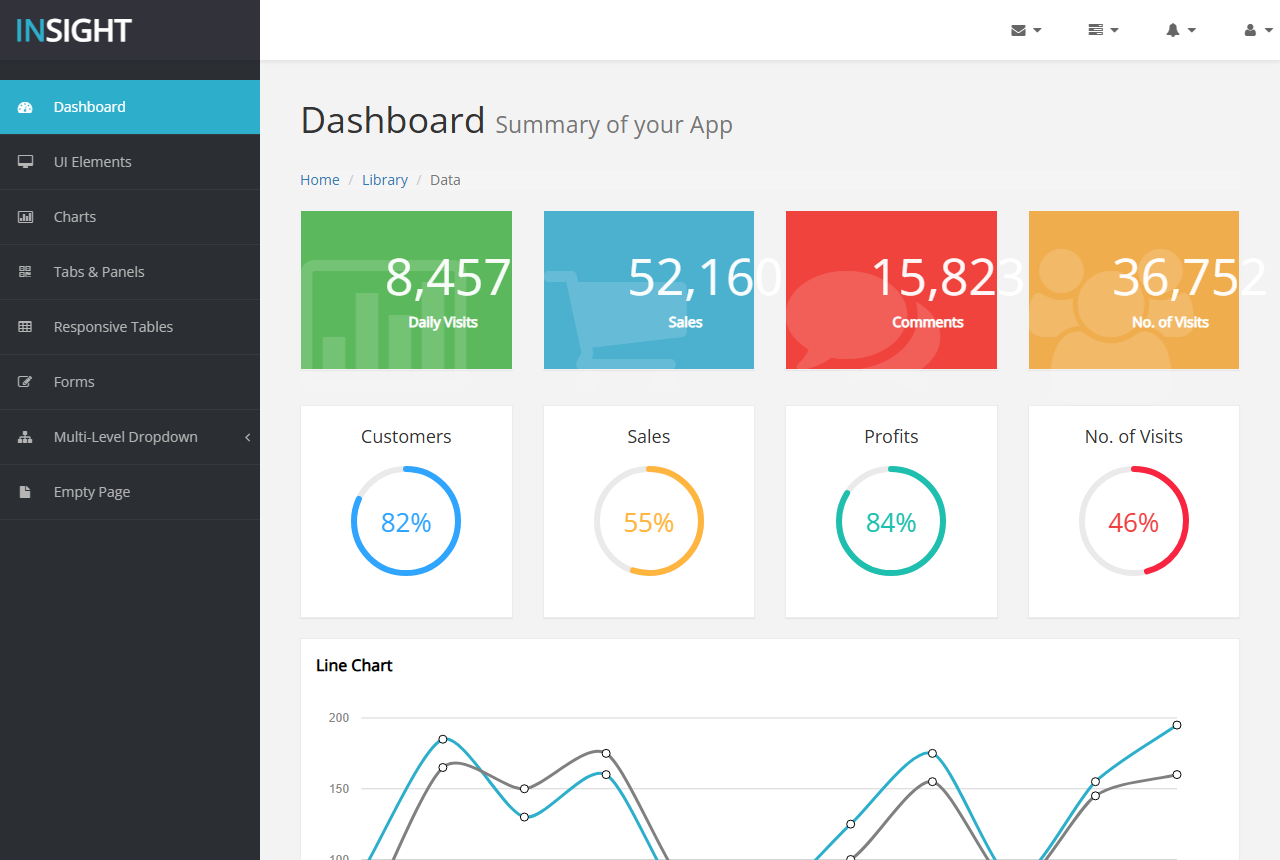Expand the Multi-Level Dropdown arrow

click(247, 437)
